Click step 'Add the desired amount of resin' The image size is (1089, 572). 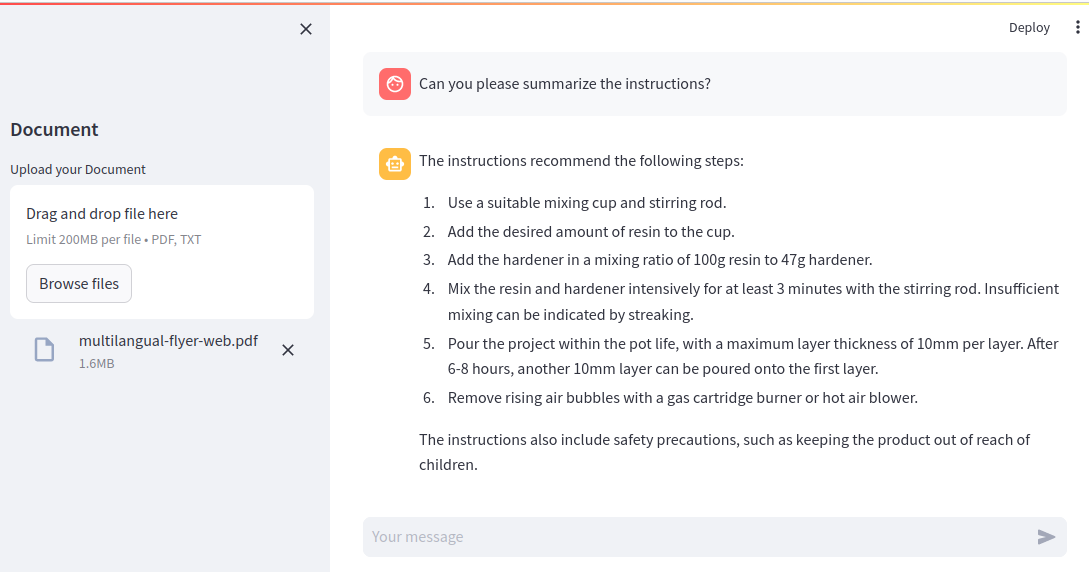pos(591,232)
